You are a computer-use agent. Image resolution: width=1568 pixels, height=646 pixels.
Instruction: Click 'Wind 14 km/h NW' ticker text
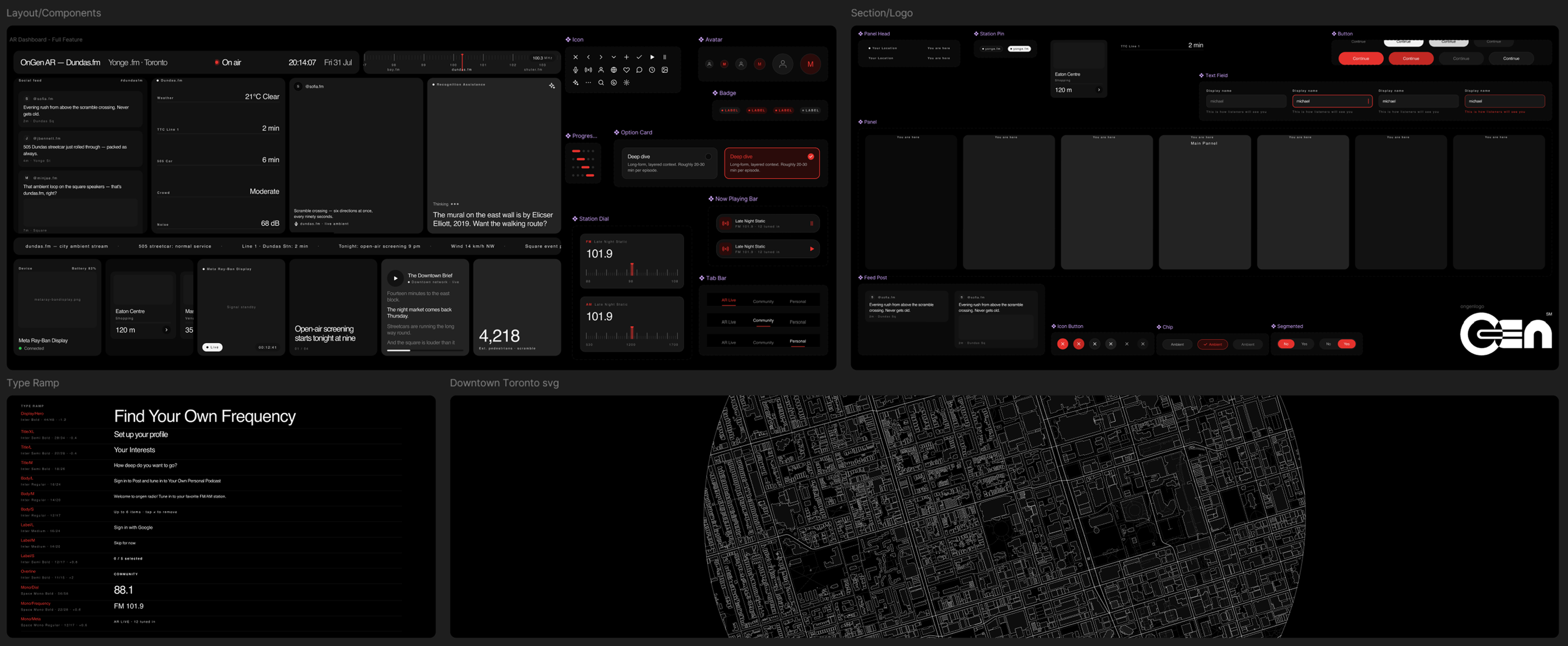472,246
